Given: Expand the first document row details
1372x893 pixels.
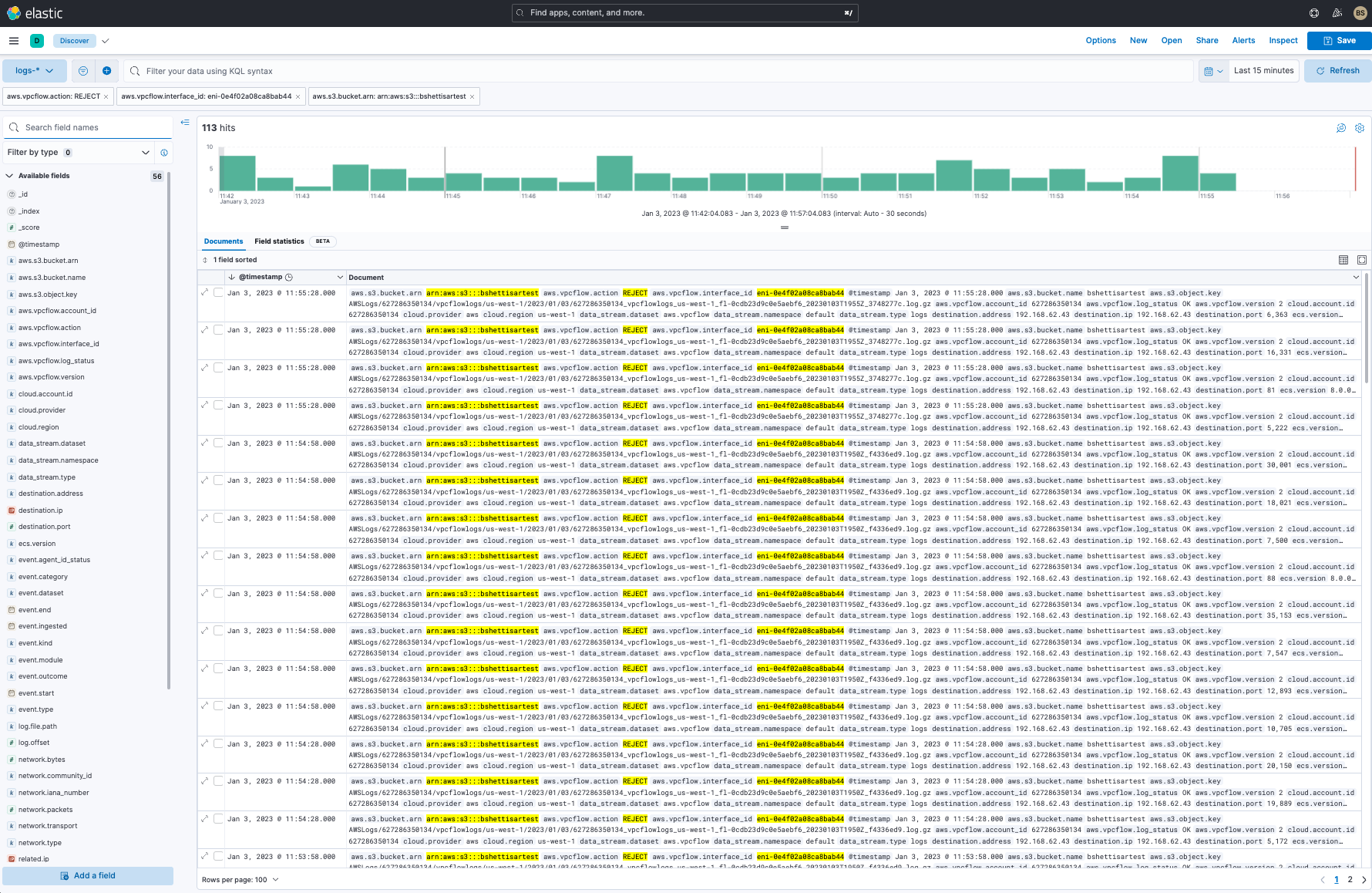Looking at the screenshot, I should tap(205, 292).
